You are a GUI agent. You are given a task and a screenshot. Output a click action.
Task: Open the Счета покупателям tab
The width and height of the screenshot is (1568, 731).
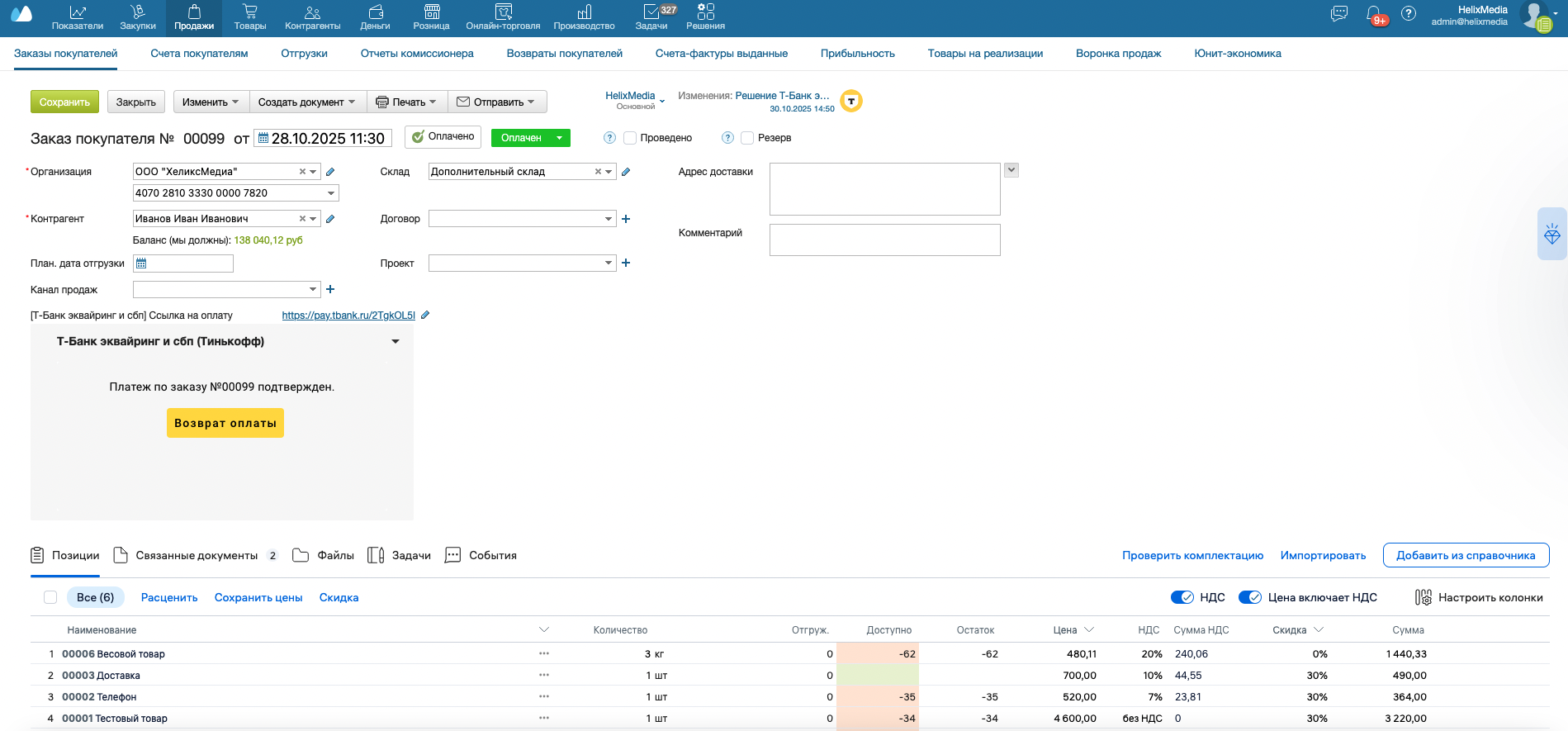[199, 54]
